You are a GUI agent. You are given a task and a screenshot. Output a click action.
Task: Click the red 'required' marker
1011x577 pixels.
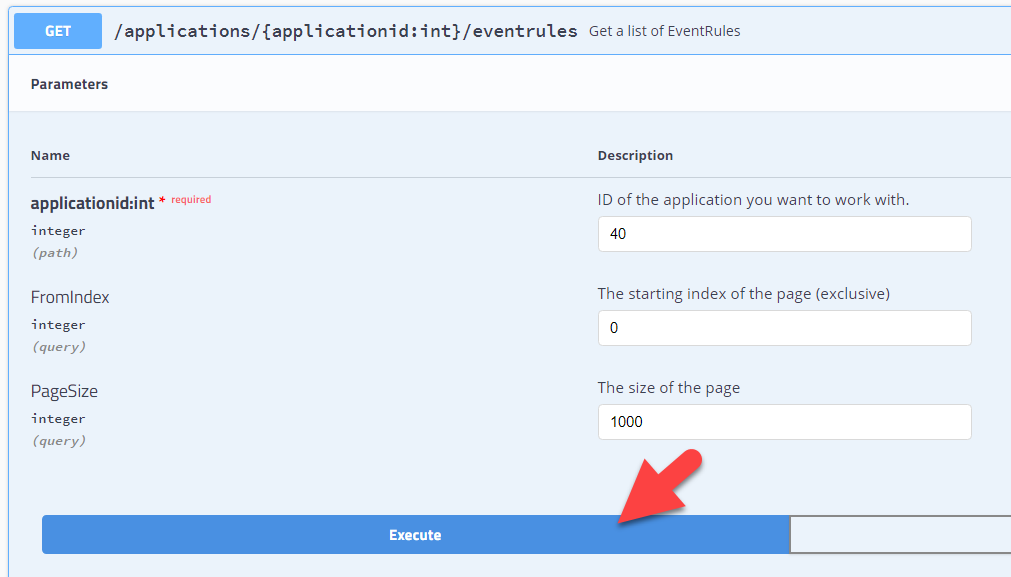[191, 200]
